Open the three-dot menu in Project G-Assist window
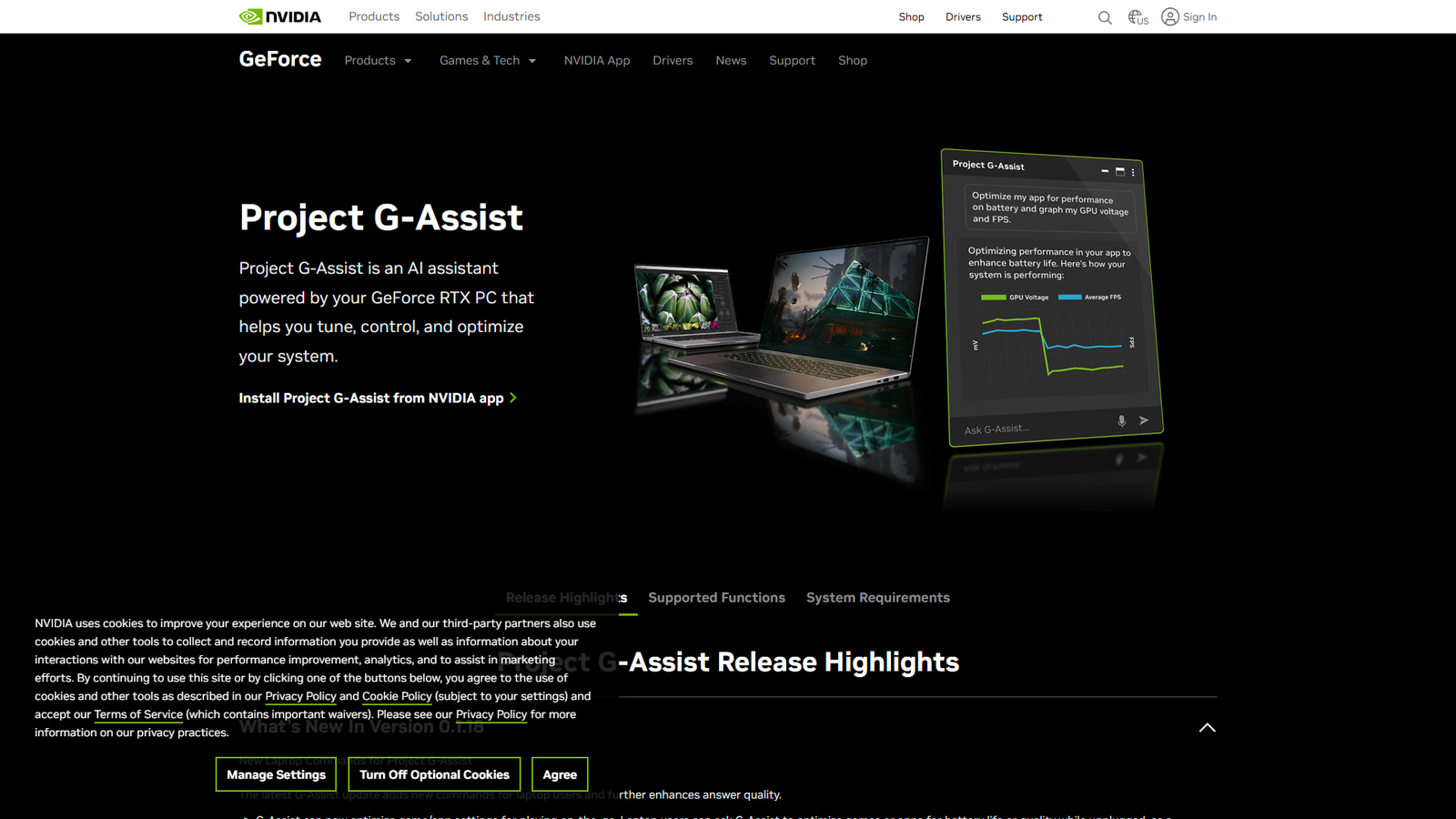 (1133, 171)
